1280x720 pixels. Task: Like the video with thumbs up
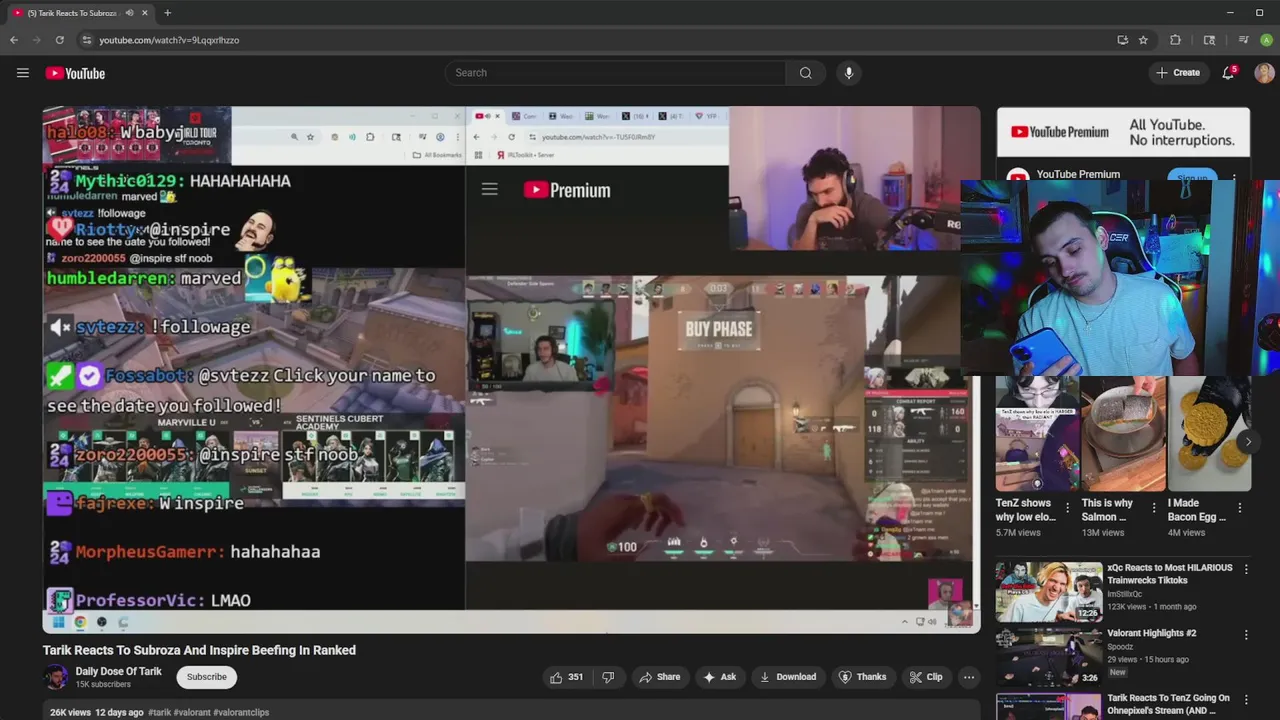click(565, 677)
